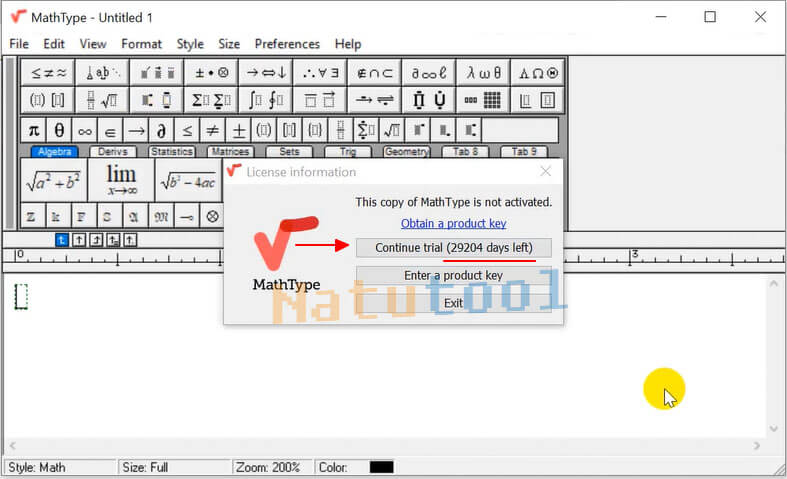
Task: Switch to the Matrices tab
Action: point(230,152)
